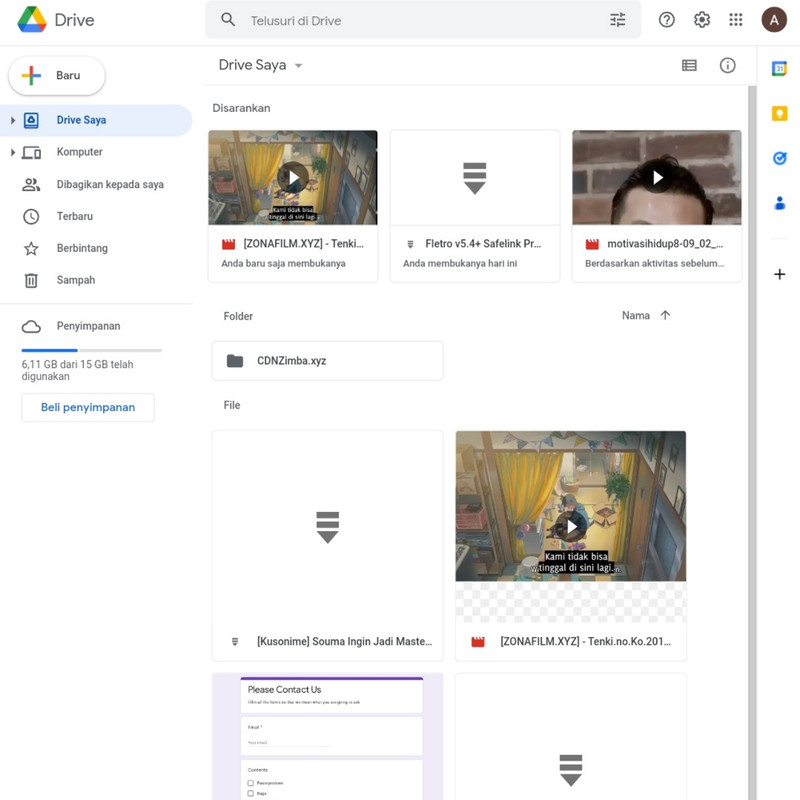Open Google Tasks in the side panel
Screen dimensions: 800x800
pos(779,158)
